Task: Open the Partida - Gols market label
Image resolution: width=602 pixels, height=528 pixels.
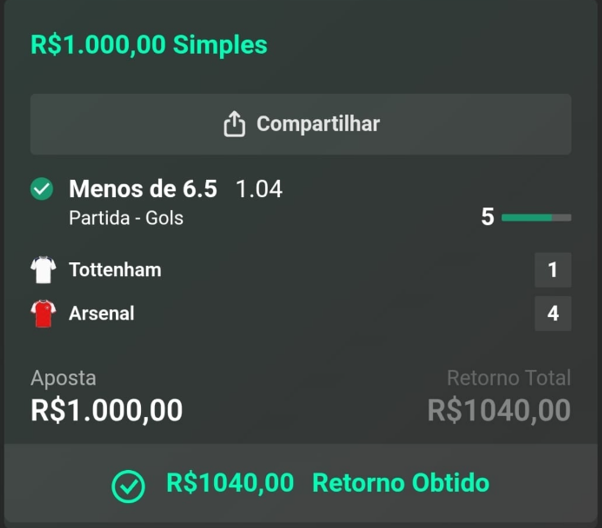Action: click(x=126, y=217)
